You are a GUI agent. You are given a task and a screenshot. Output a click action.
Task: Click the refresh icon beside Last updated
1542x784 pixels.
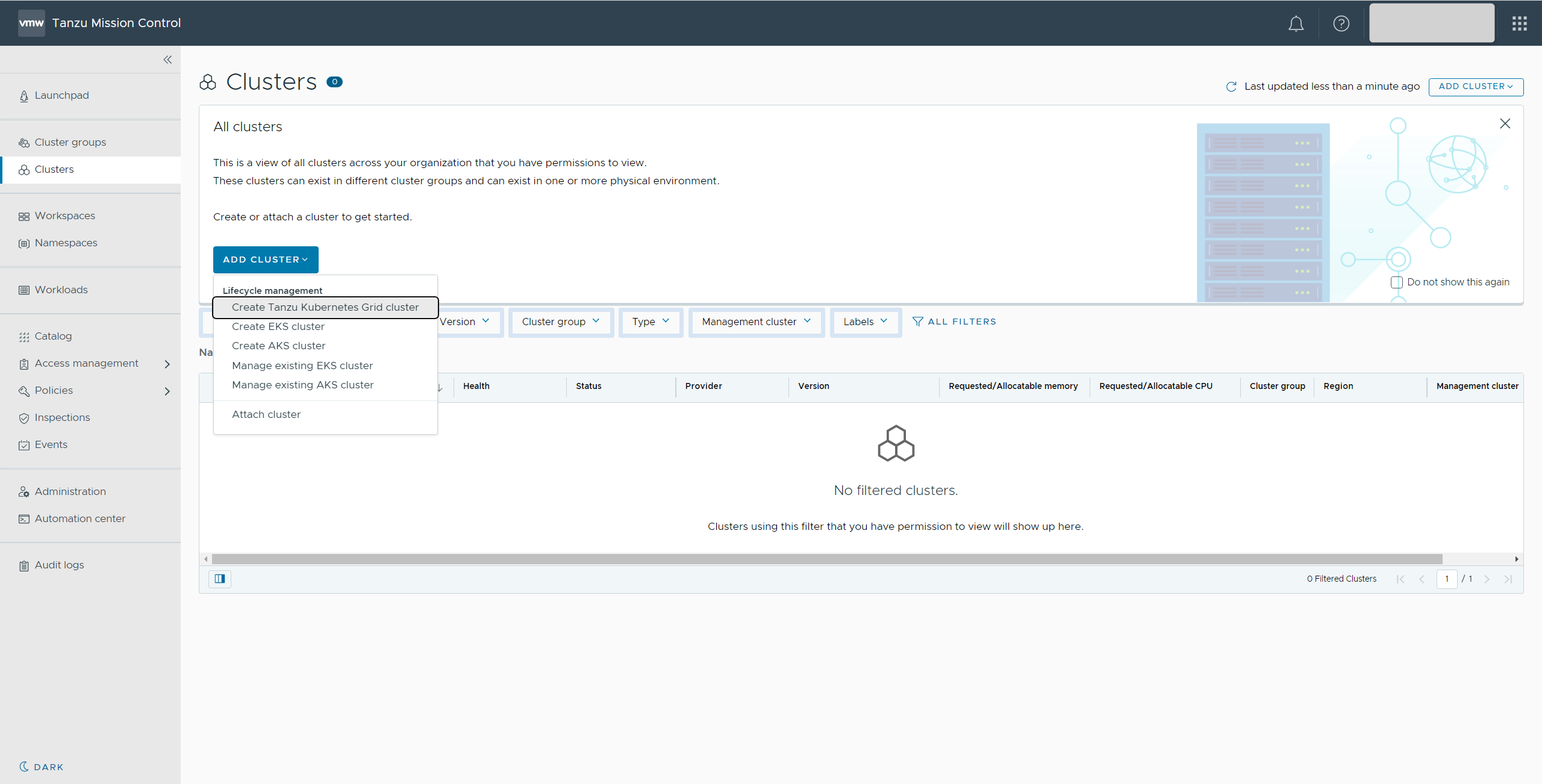(x=1231, y=87)
